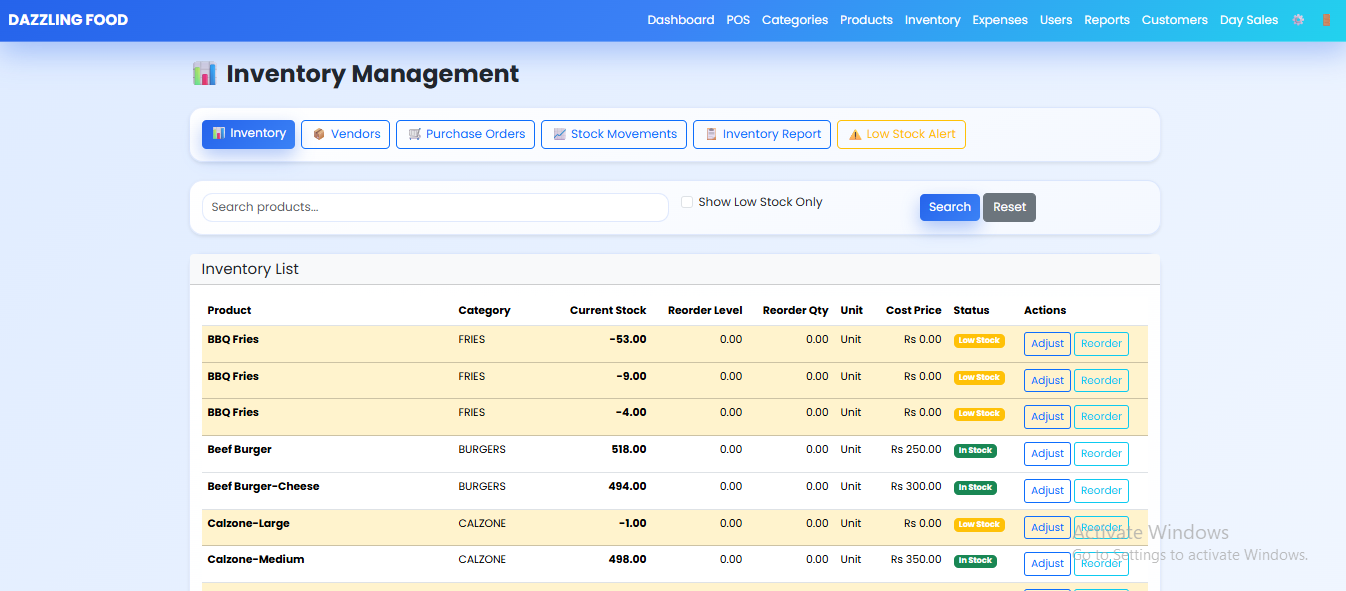Open the Stock Movements tab

614,134
